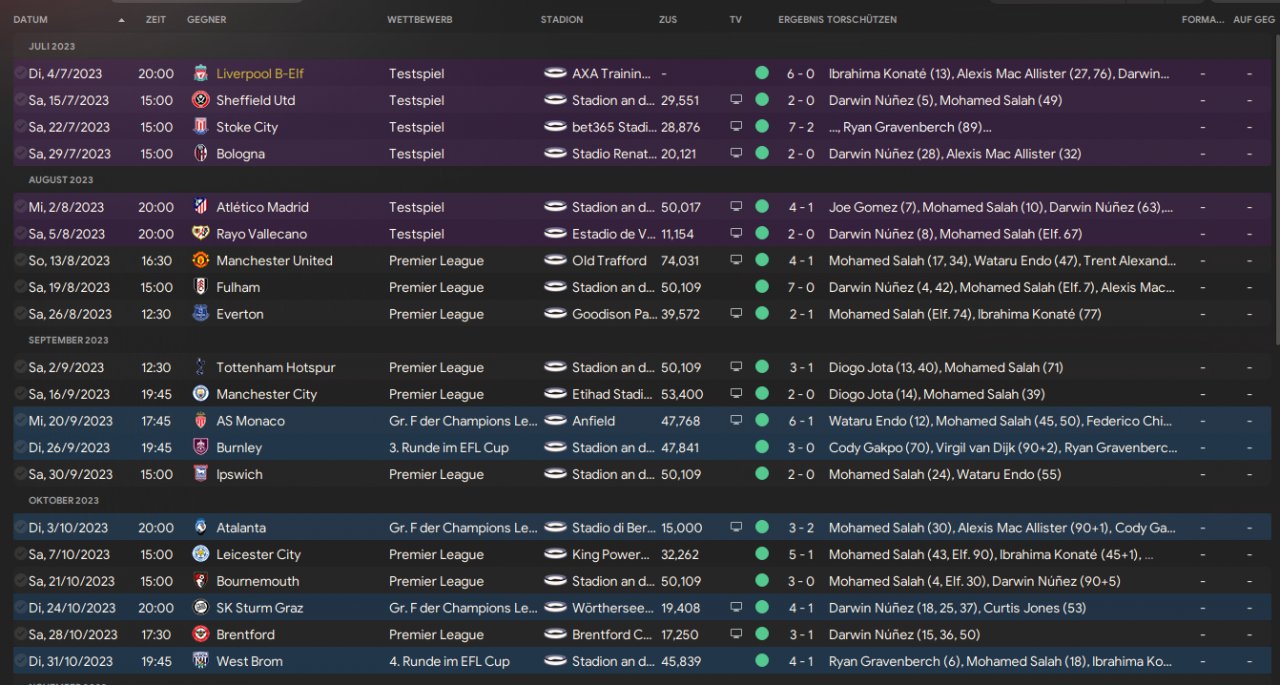Click the Manchester United club badge

click(200, 261)
